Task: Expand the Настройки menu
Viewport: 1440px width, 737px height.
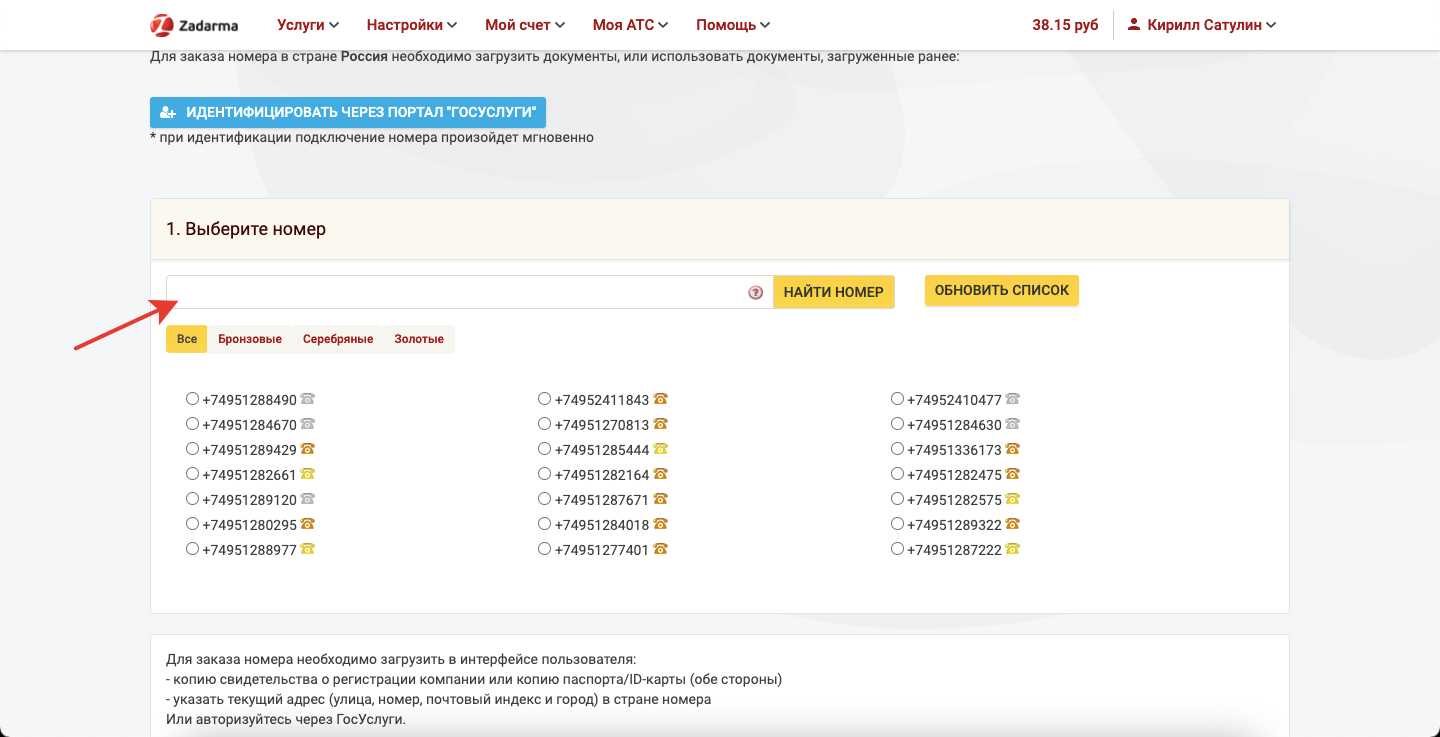Action: click(x=412, y=25)
